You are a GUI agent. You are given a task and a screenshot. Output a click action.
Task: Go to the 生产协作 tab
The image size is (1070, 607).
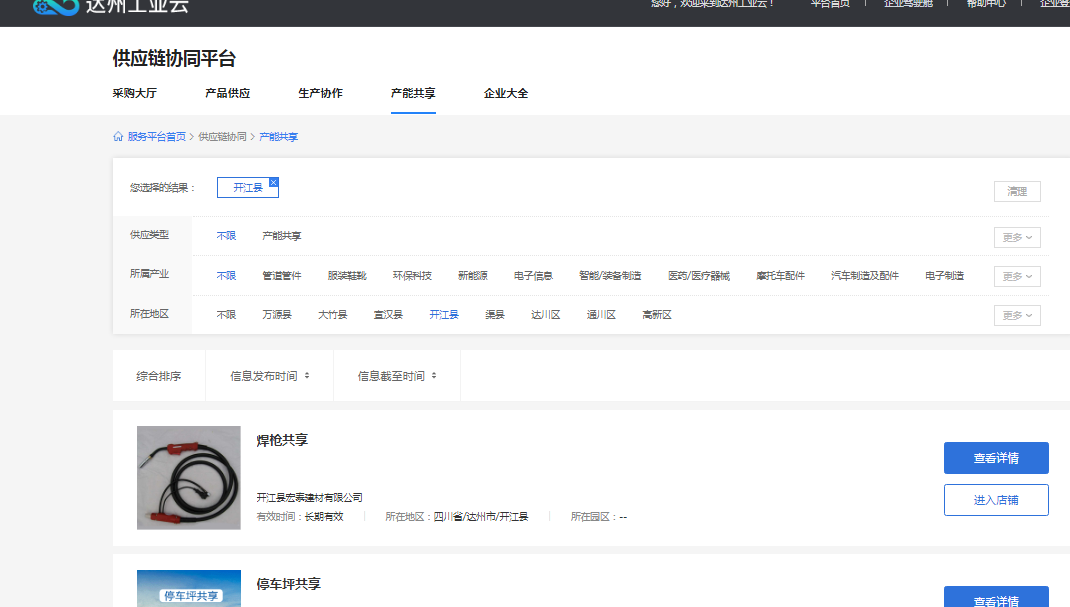tap(320, 93)
